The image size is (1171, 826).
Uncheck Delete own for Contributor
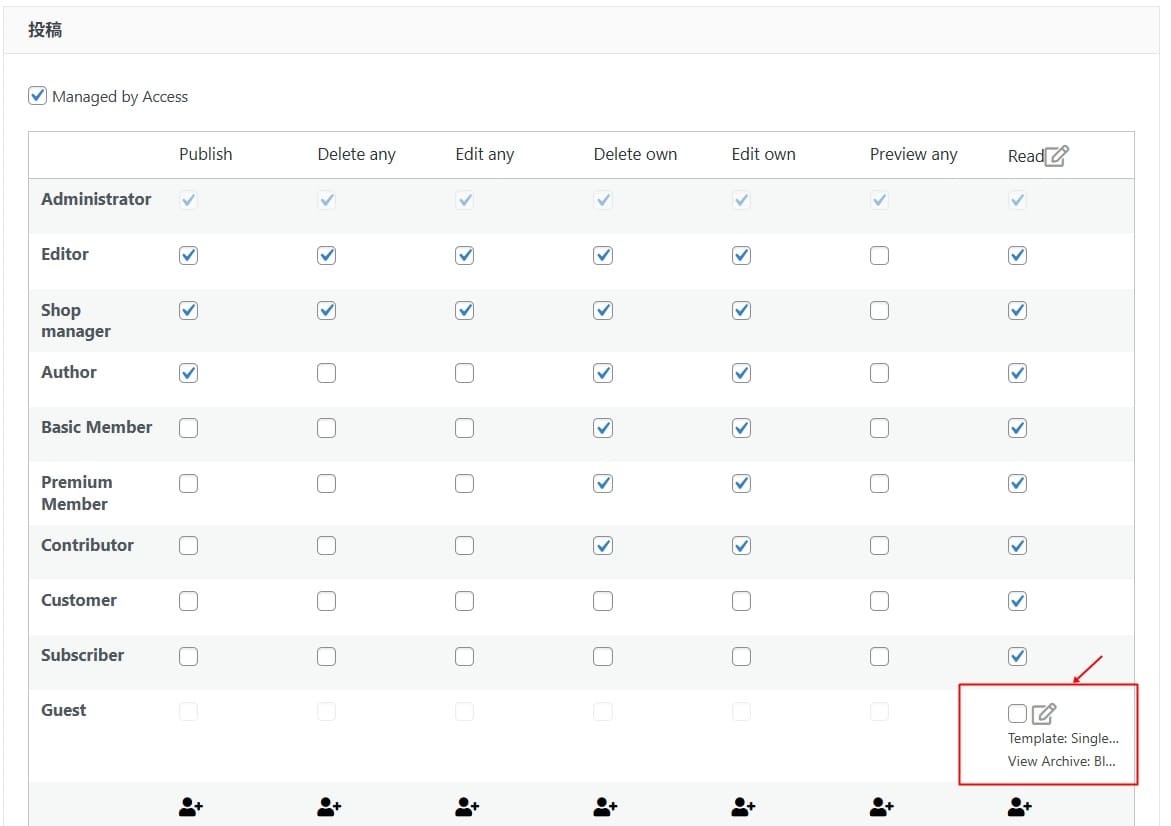pyautogui.click(x=603, y=546)
